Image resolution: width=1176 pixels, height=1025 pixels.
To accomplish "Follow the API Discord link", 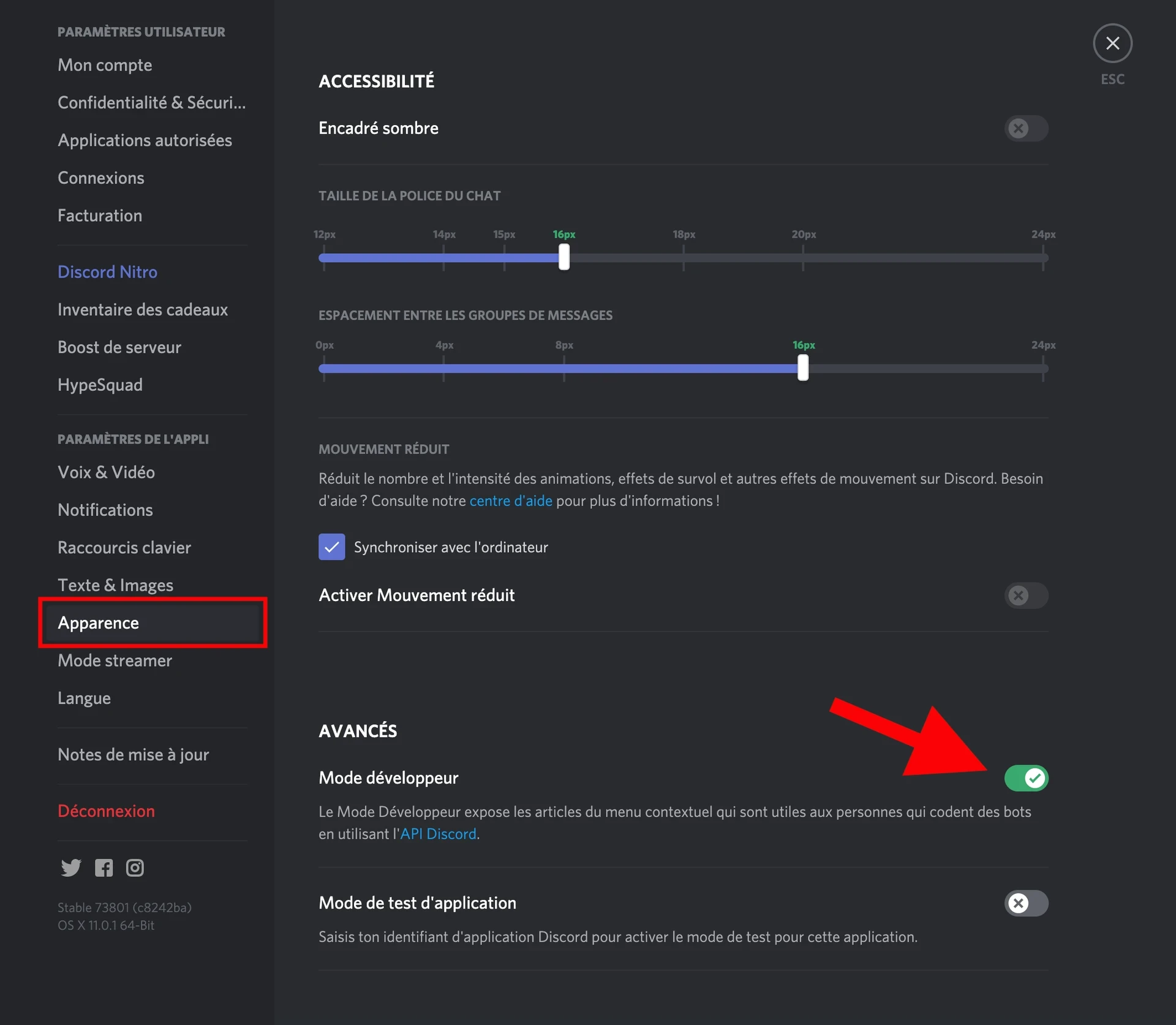I will pos(439,834).
